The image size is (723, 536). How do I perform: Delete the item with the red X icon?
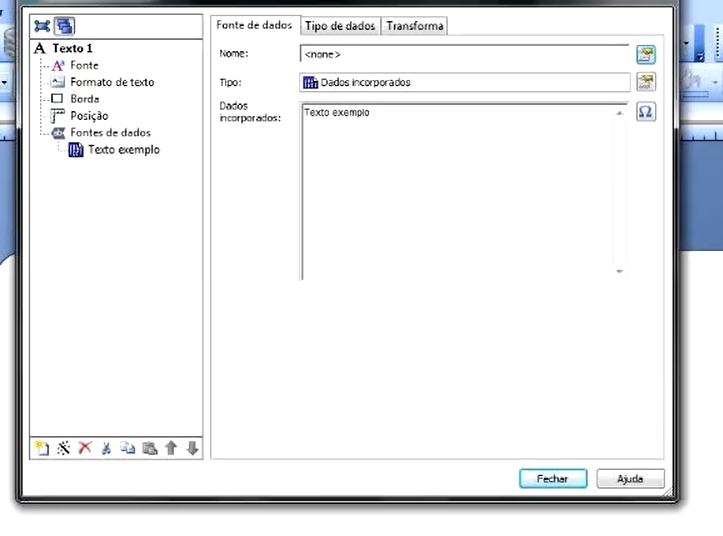(x=85, y=447)
